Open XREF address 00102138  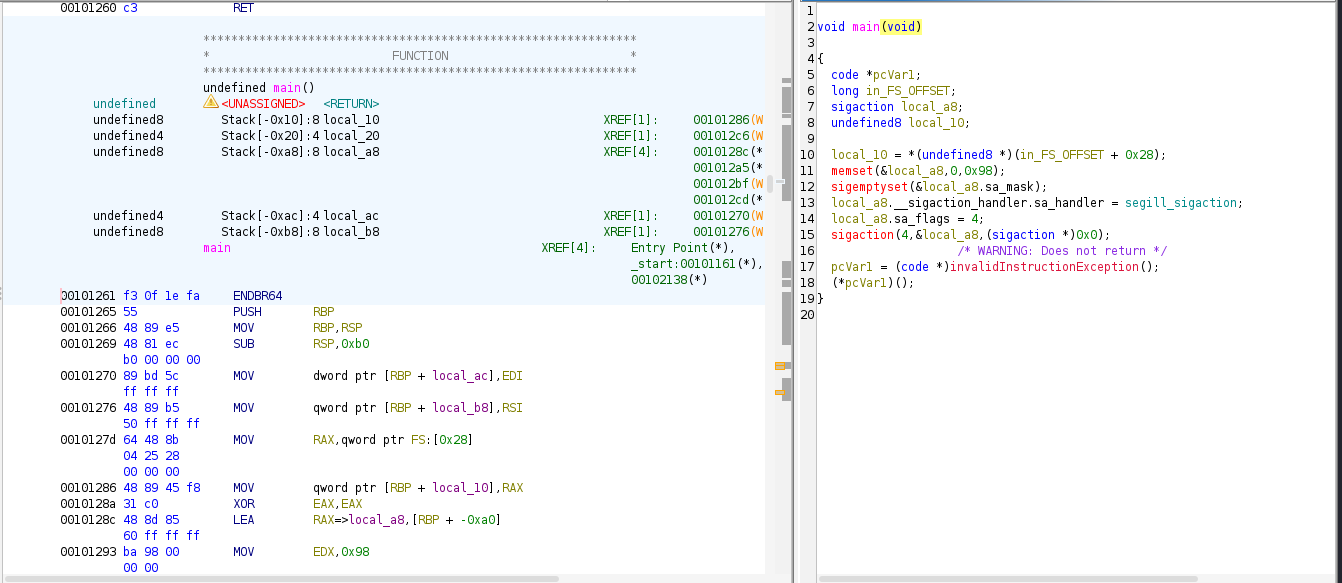668,280
